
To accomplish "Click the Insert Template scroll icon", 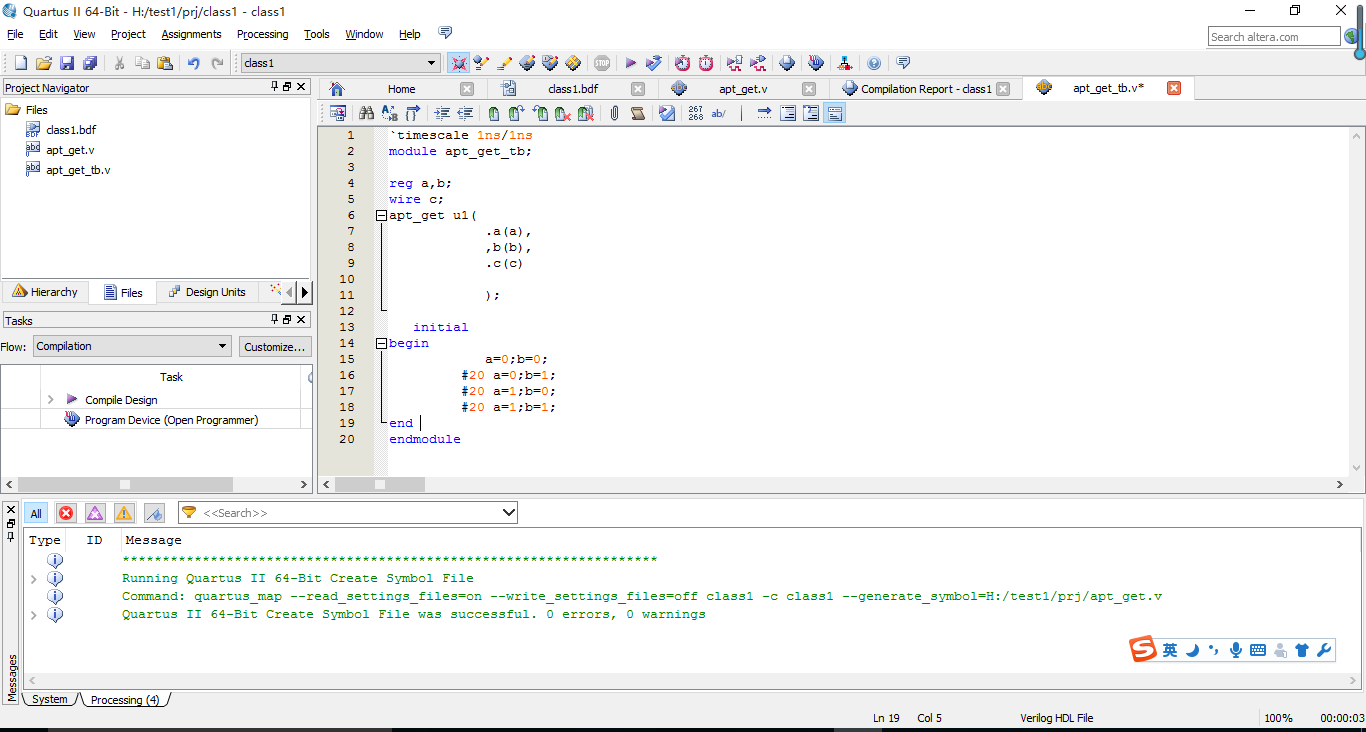I will click(x=637, y=114).
